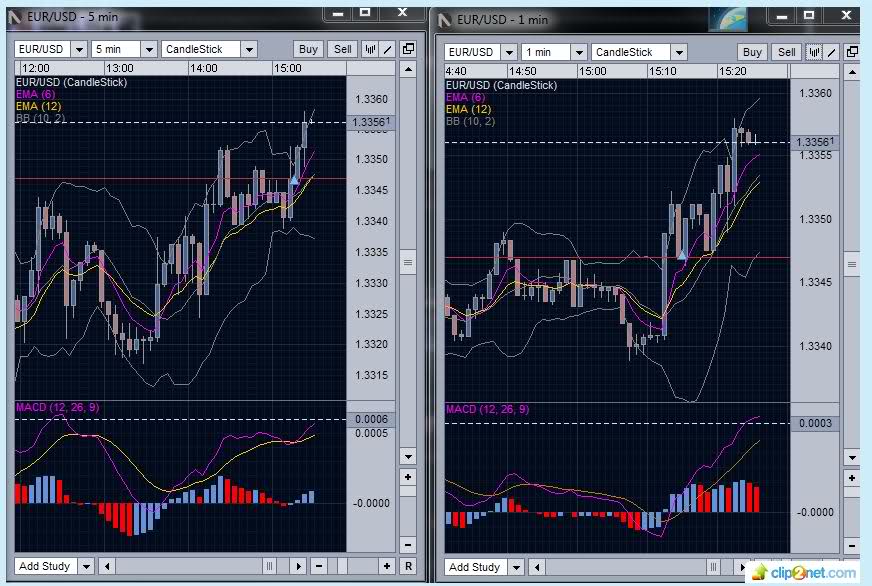This screenshot has width=872, height=586.
Task: Click blue trade marker triangle, 5 min chart
Action: [294, 180]
